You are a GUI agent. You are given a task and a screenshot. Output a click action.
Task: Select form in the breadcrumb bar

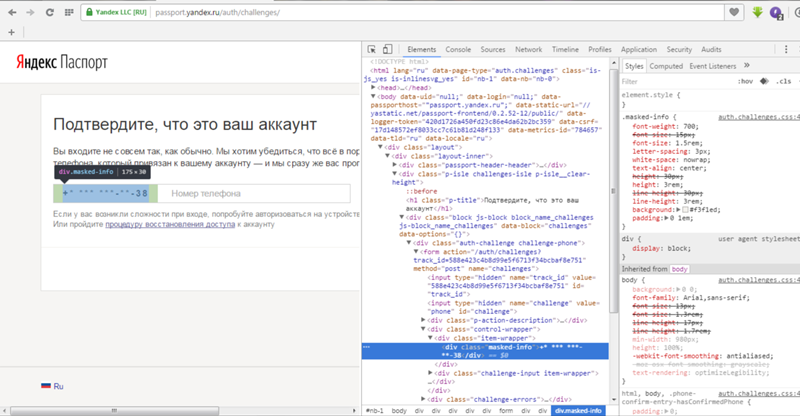pyautogui.click(x=506, y=410)
